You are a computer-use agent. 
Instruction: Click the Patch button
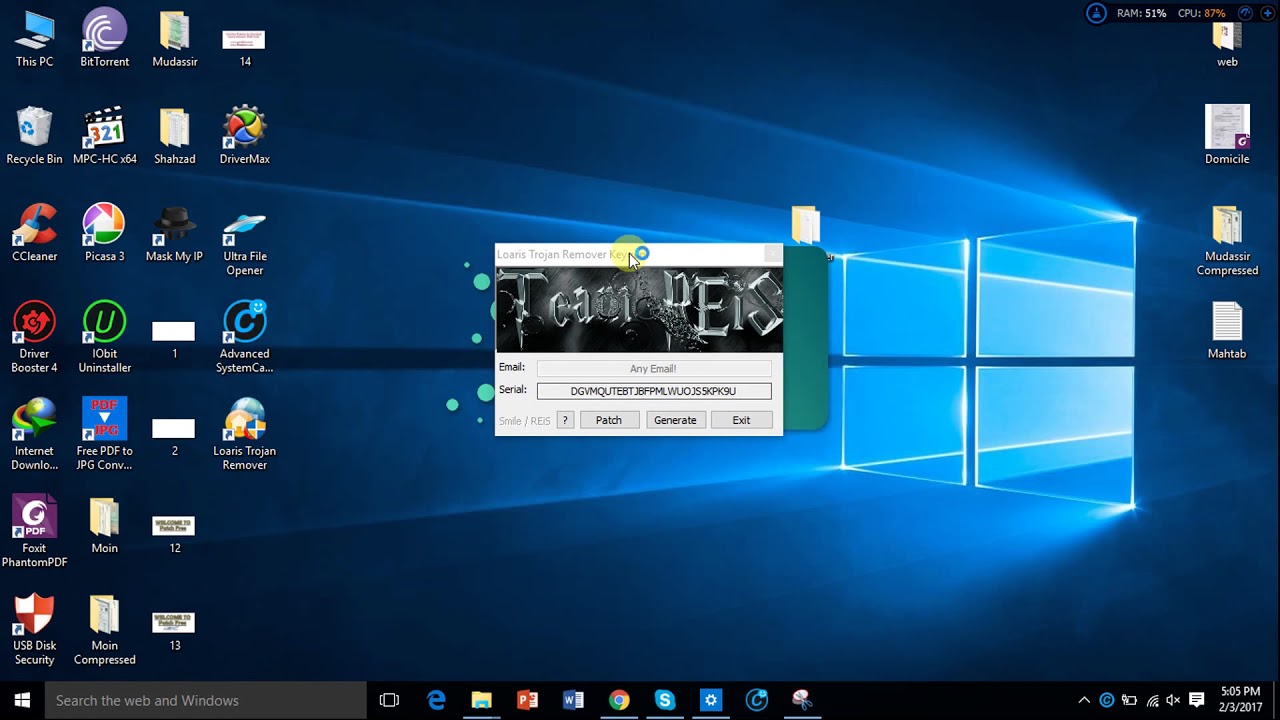pyautogui.click(x=609, y=420)
